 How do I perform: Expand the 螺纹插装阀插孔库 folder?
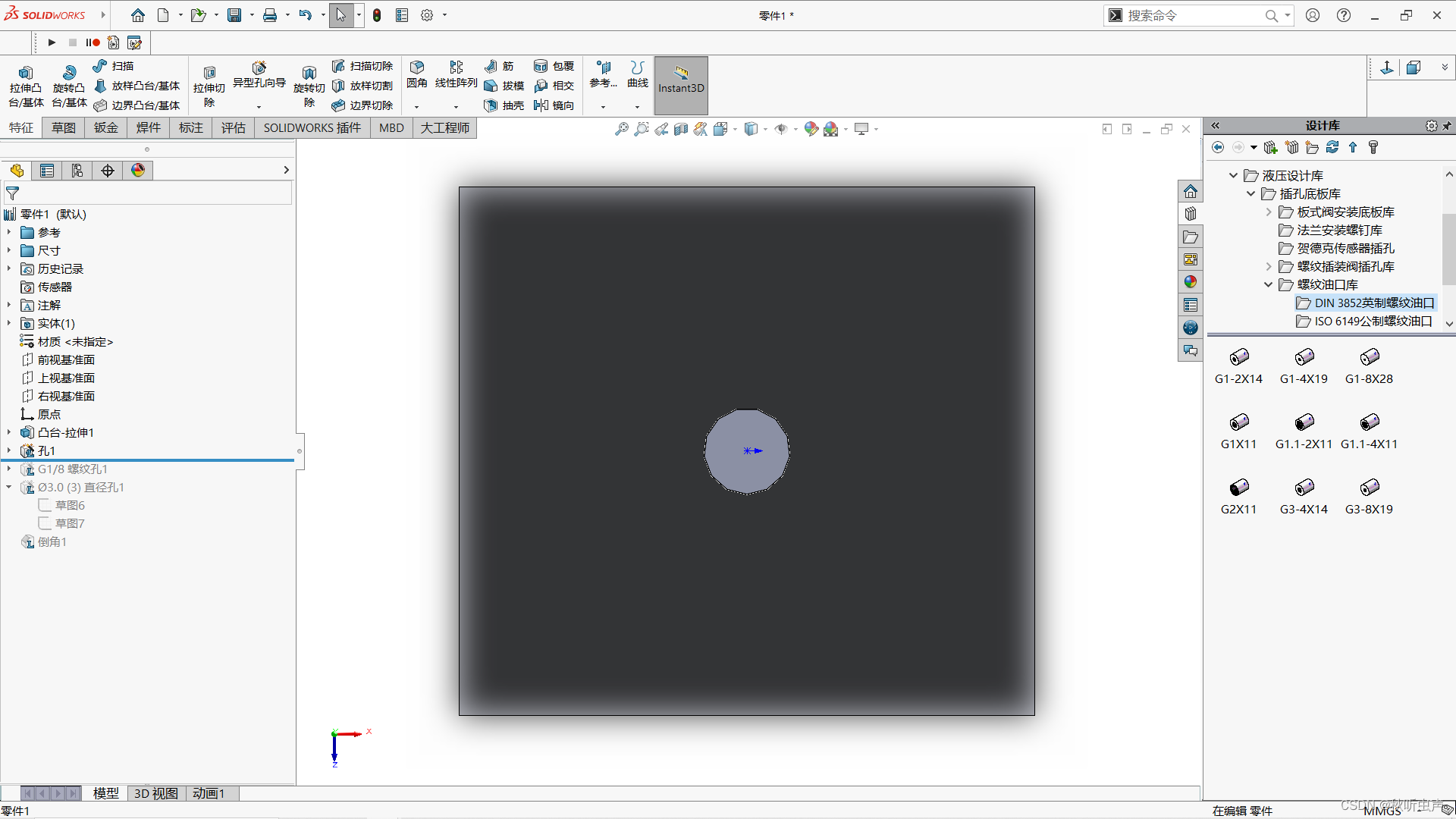1269,267
